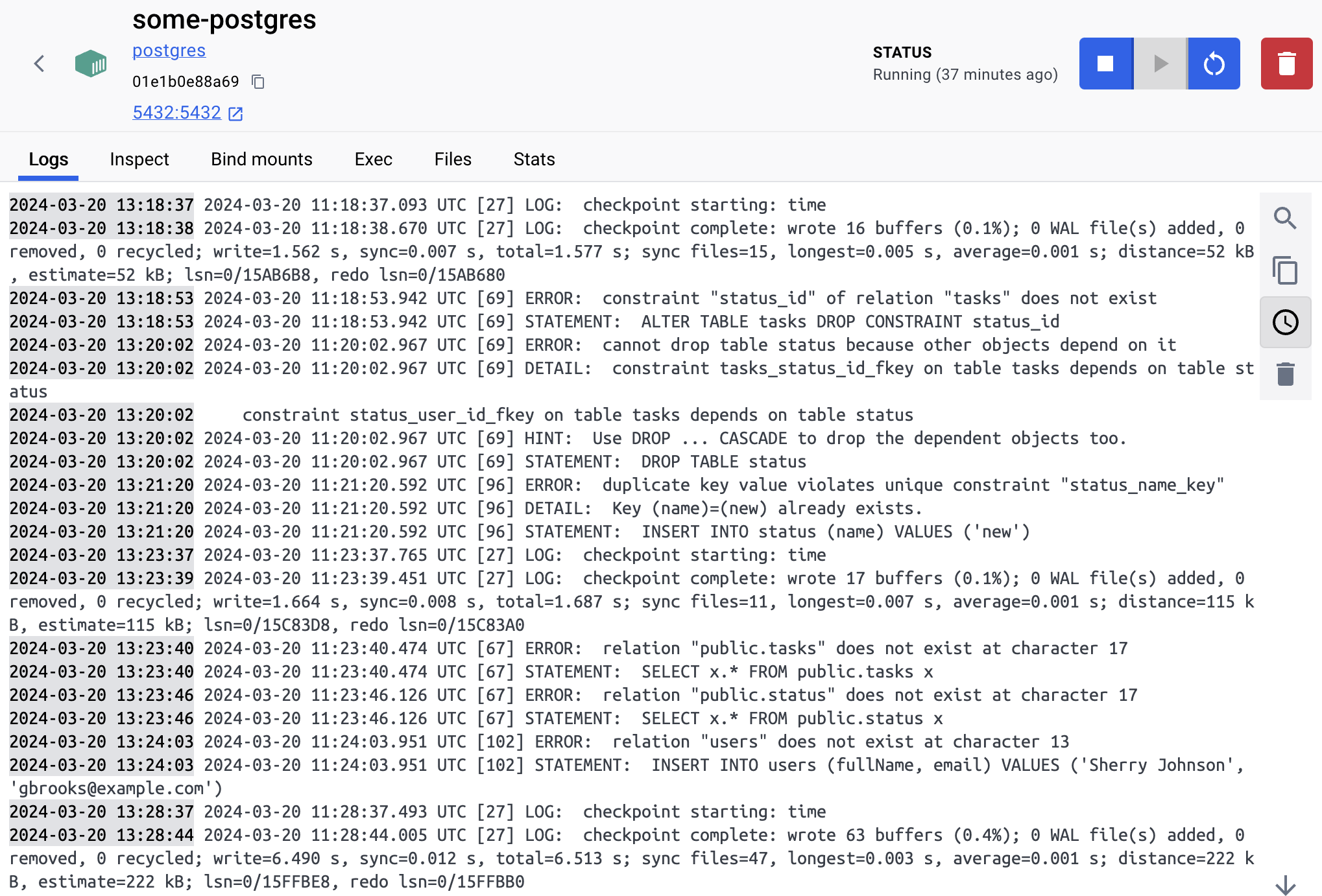Open the Bind mounts tab
1322x896 pixels.
pyautogui.click(x=261, y=159)
